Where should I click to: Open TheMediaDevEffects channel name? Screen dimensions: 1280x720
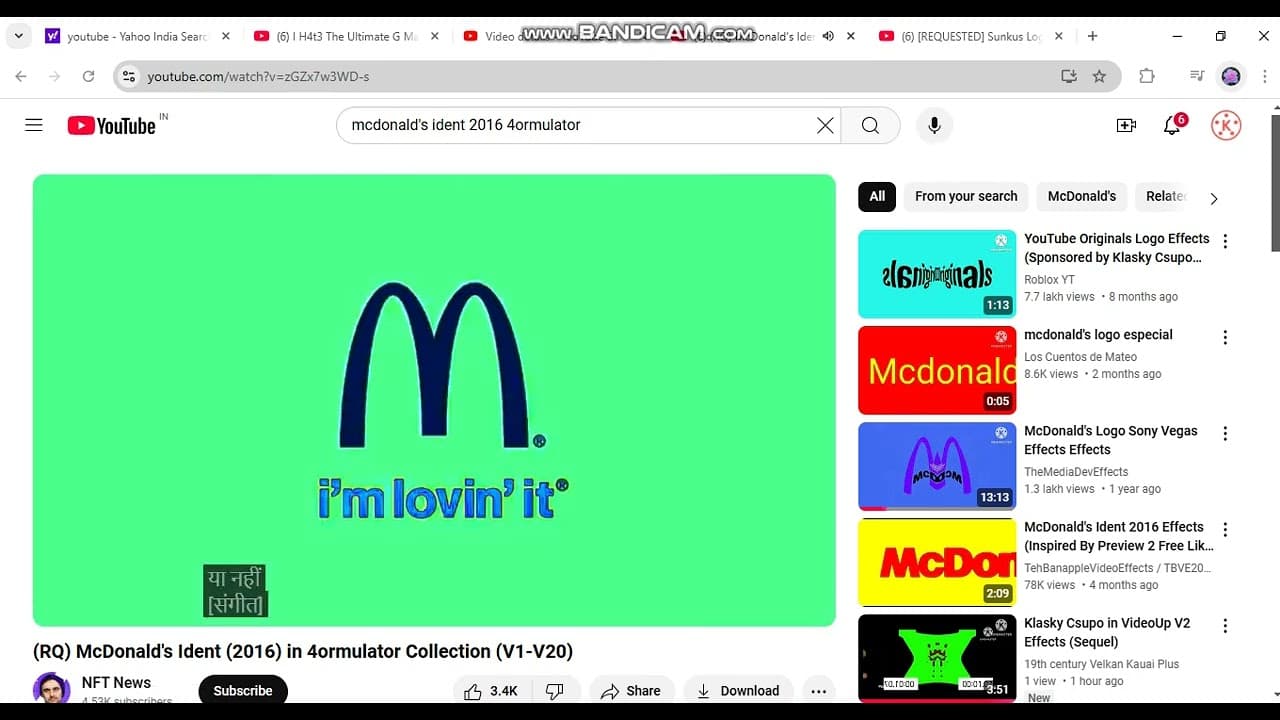1076,472
